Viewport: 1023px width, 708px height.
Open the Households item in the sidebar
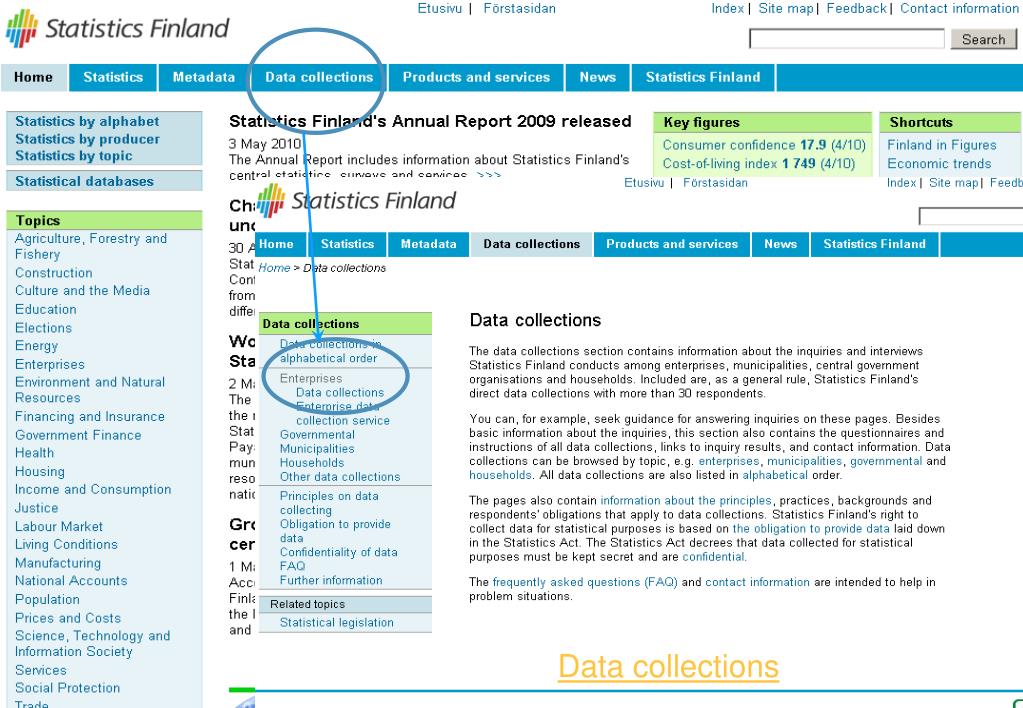(312, 463)
